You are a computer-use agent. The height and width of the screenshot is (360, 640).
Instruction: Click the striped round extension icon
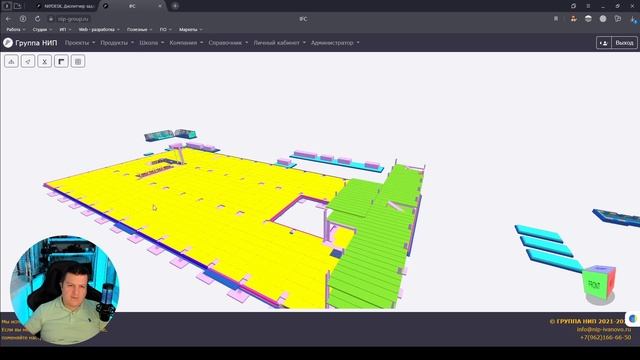point(588,19)
